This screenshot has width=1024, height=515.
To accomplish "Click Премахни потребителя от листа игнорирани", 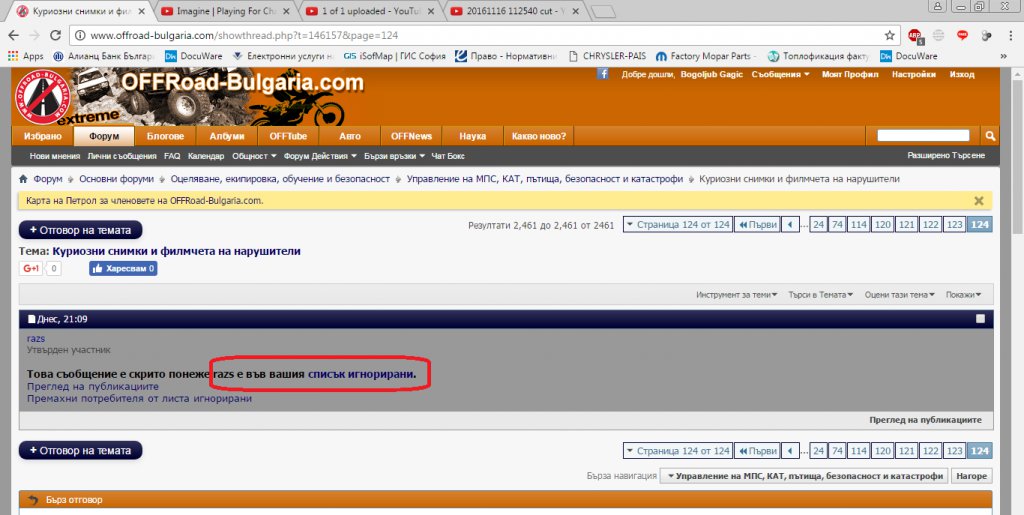I will [x=139, y=398].
